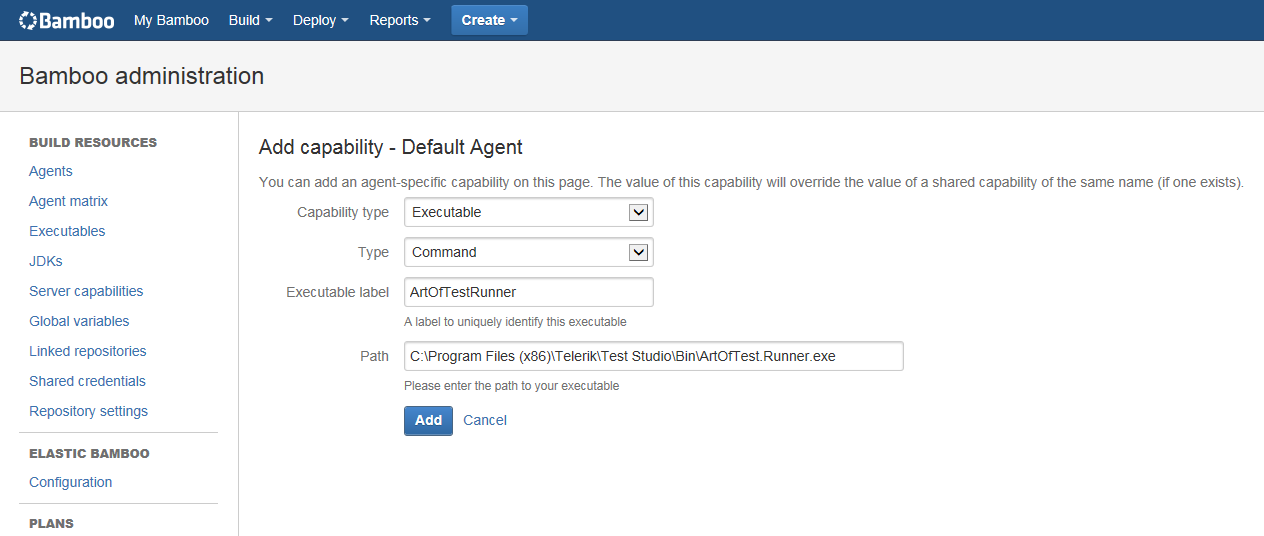Screen dimensions: 1264x536
Task: Open the Create dropdown button
Action: click(489, 20)
